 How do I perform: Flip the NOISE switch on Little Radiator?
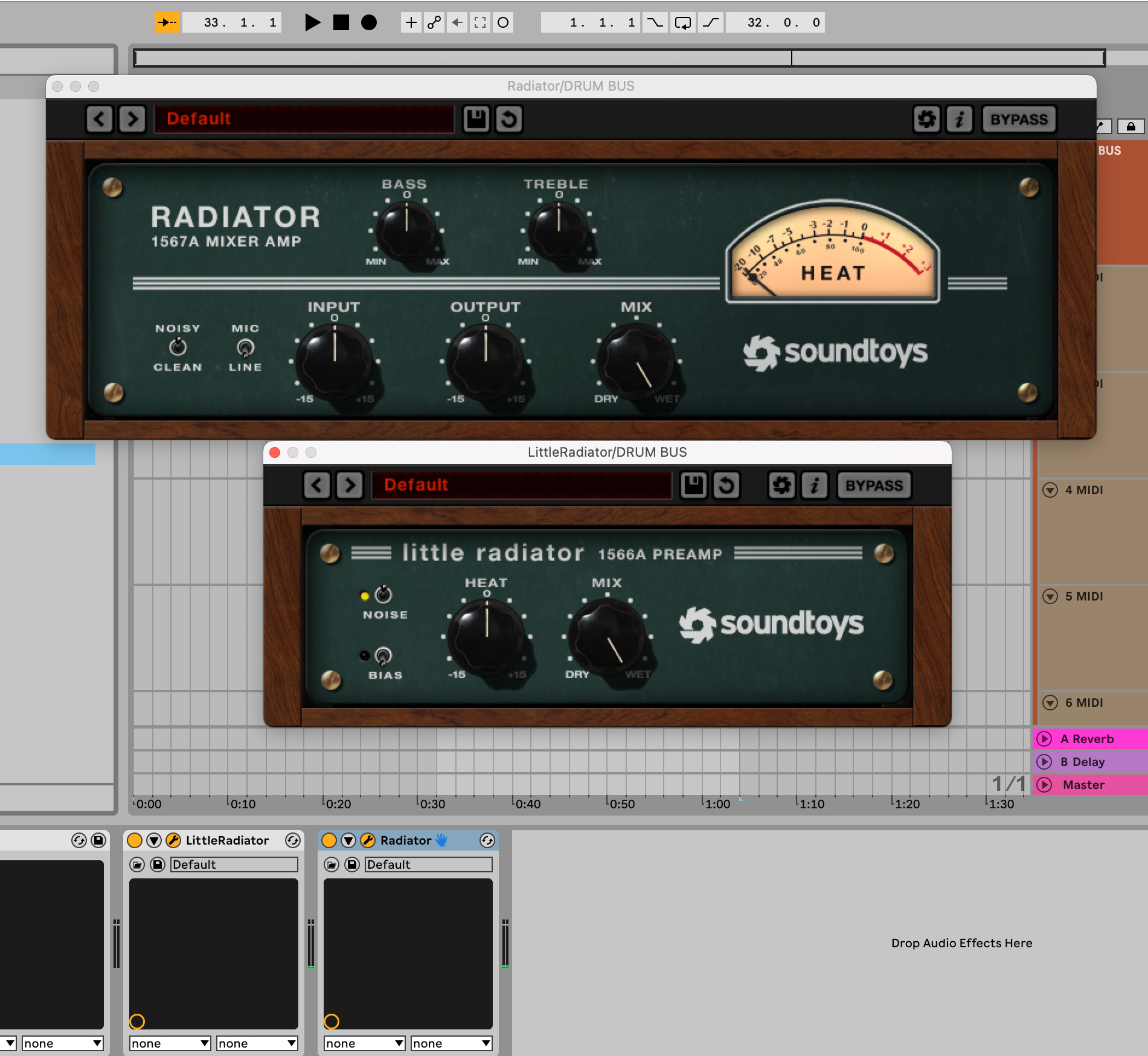click(x=383, y=594)
